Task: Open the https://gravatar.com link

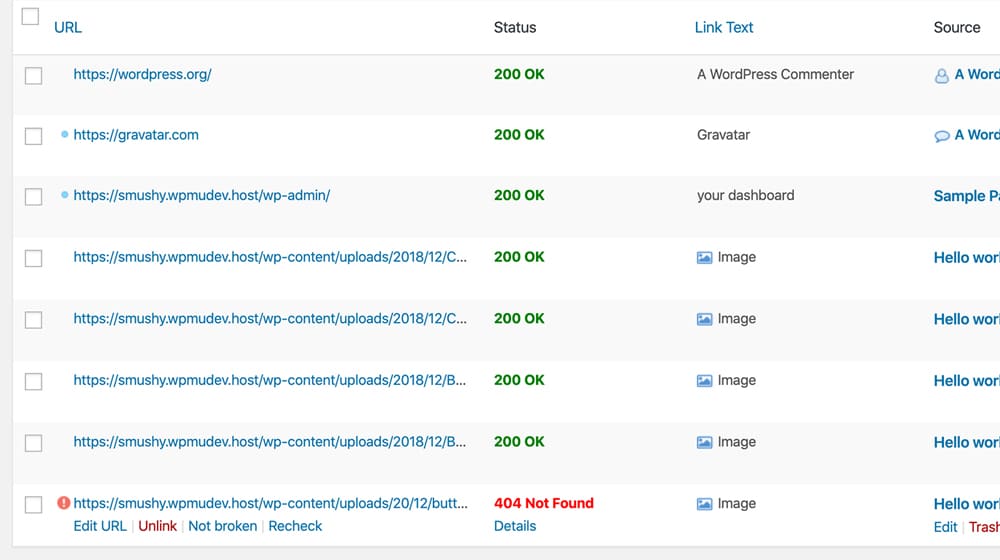Action: (x=136, y=134)
